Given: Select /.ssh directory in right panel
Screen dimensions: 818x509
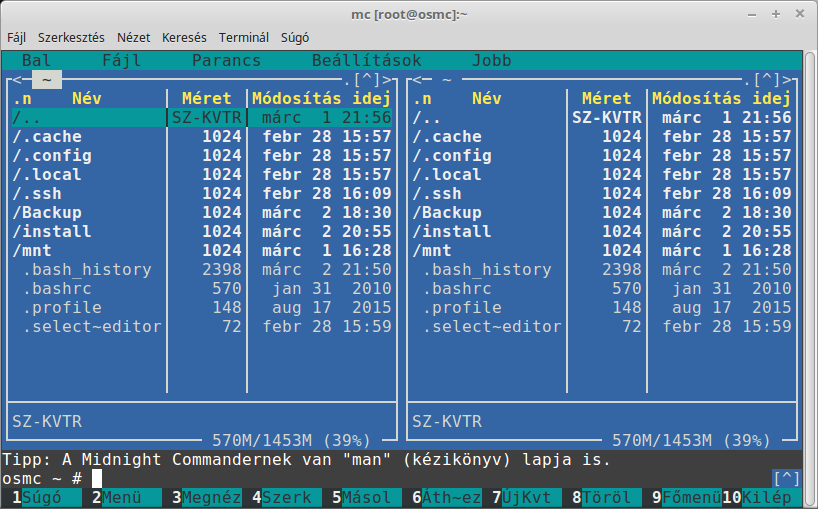Looking at the screenshot, I should click(x=602, y=193).
